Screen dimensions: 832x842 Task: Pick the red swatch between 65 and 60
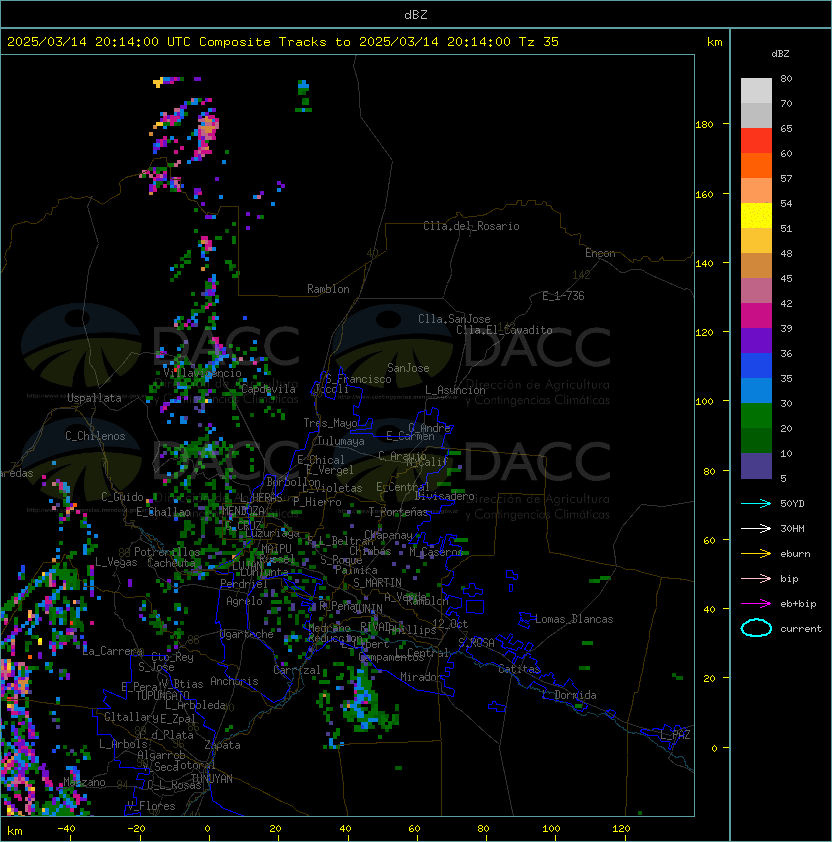[756, 141]
